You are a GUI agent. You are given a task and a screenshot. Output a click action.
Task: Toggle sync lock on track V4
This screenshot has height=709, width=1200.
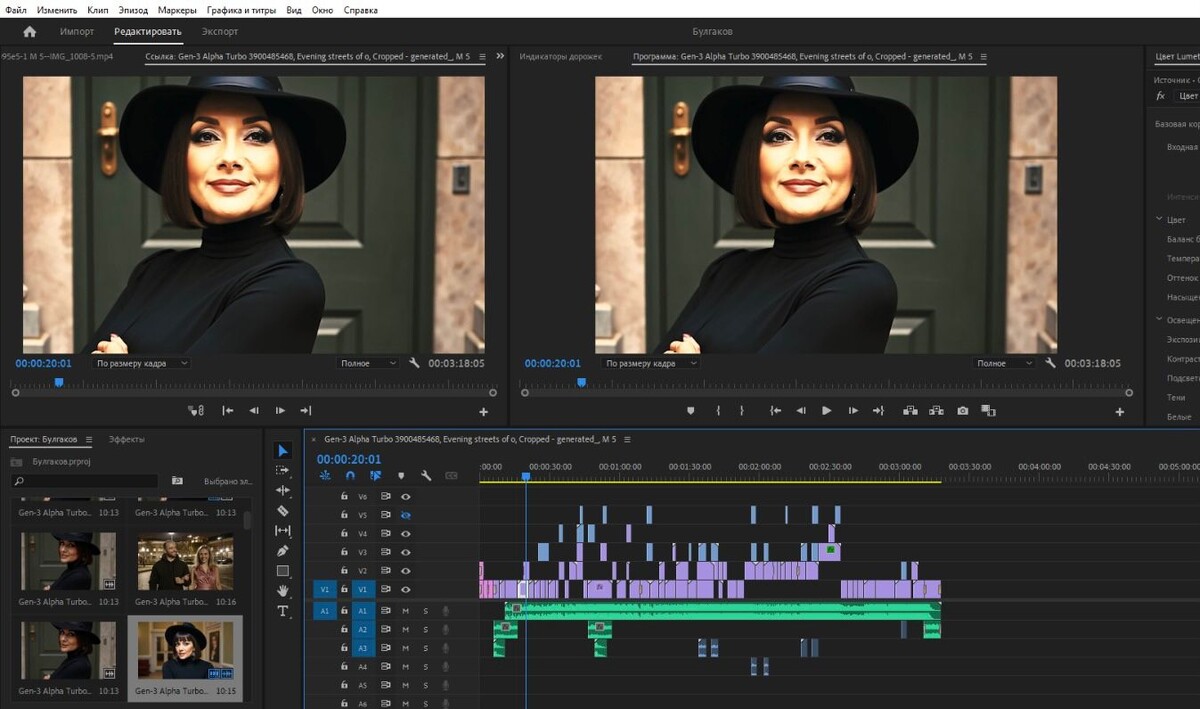tap(385, 534)
